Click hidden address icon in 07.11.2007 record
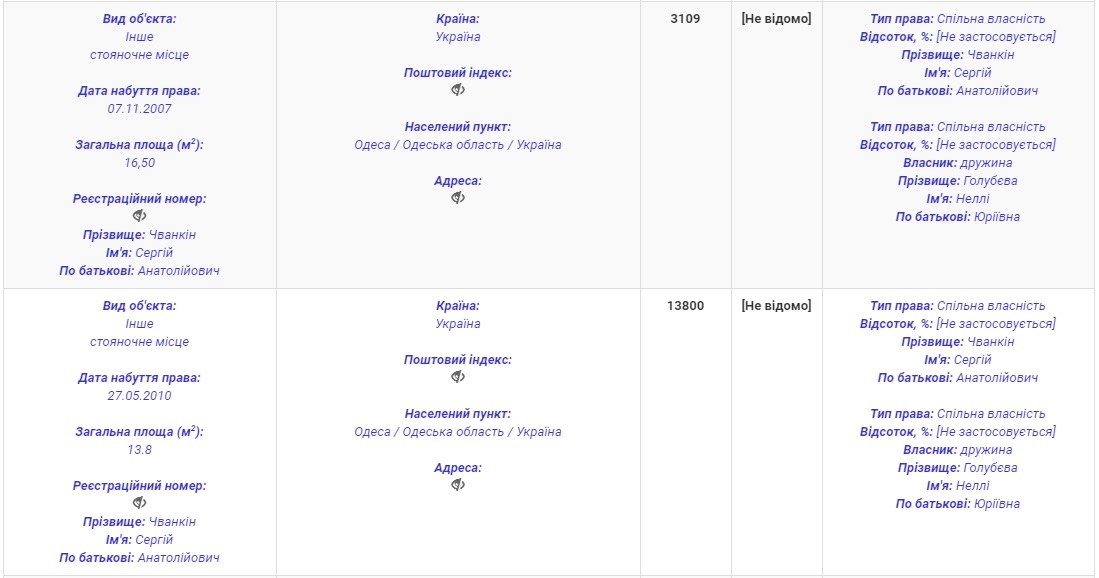This screenshot has height=578, width=1099. click(458, 198)
